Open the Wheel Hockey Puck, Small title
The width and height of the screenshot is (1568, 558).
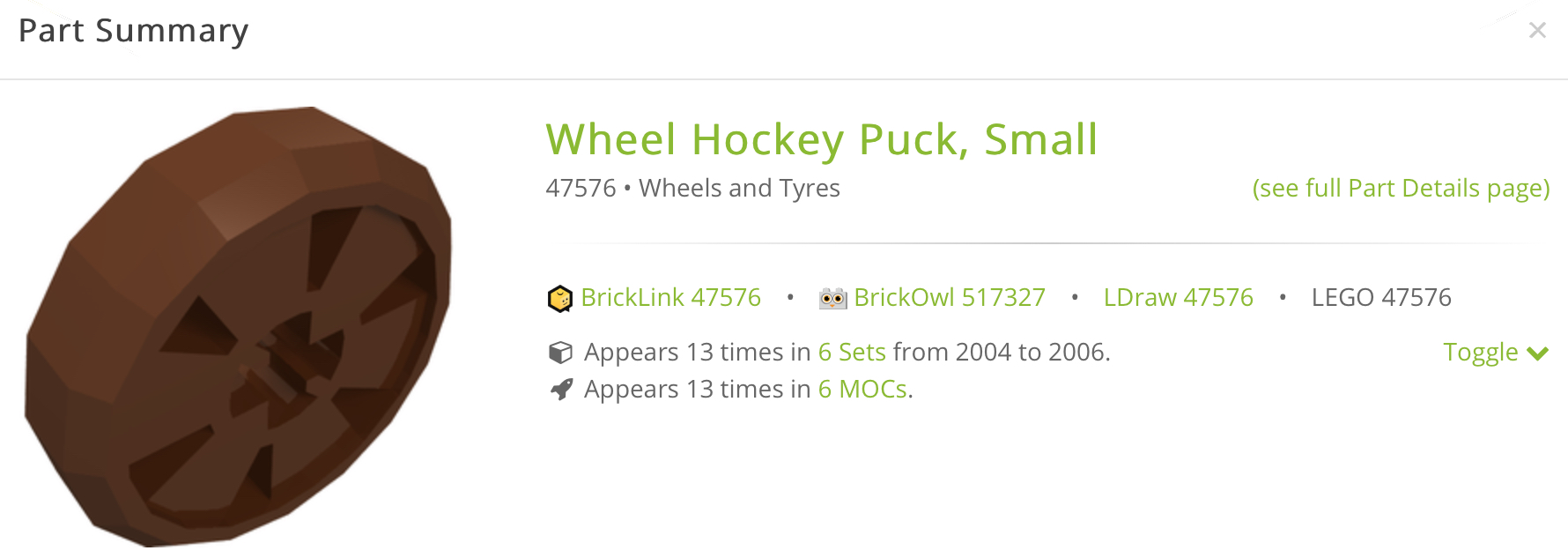click(x=821, y=139)
